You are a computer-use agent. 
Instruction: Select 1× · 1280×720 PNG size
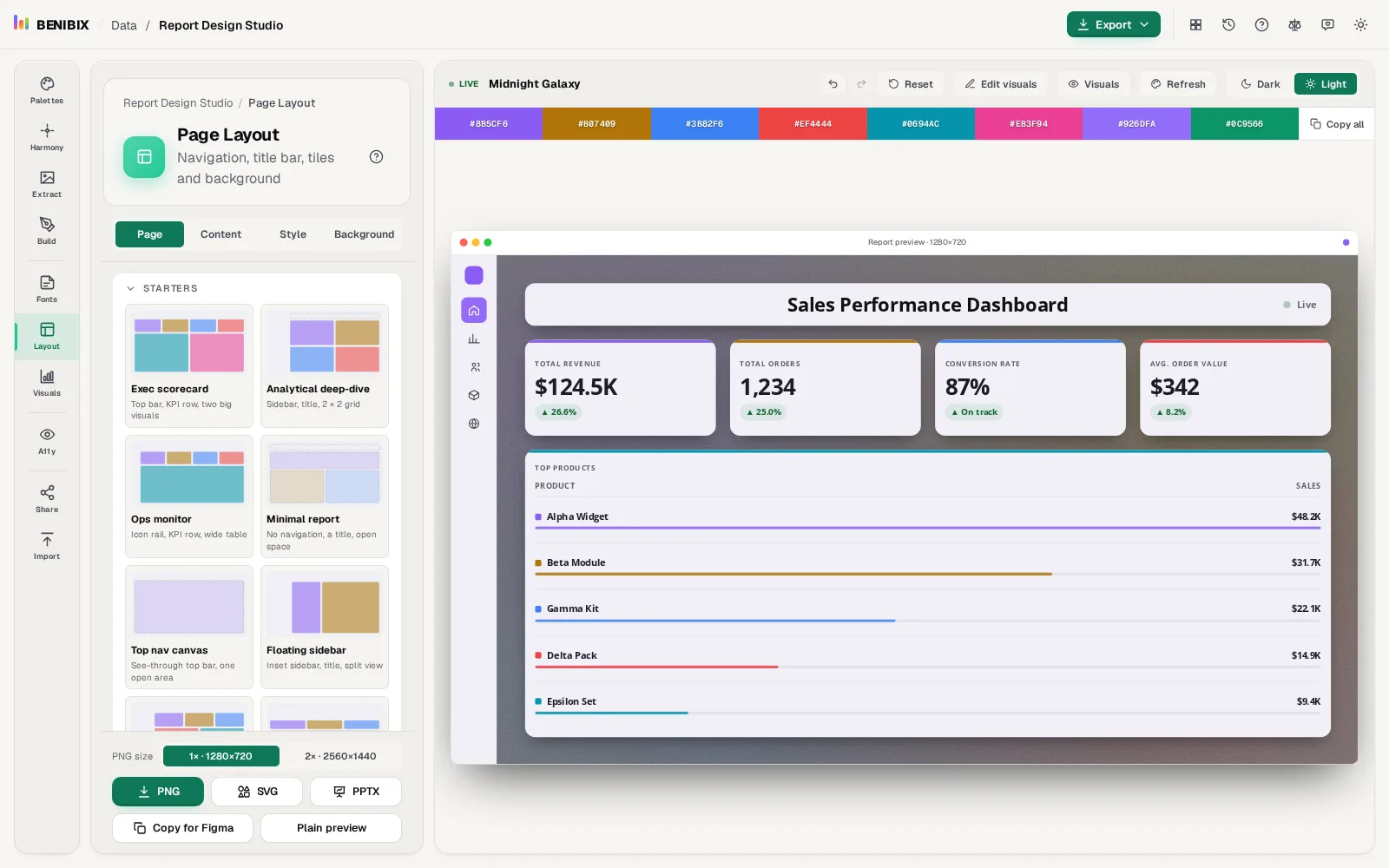(221, 756)
